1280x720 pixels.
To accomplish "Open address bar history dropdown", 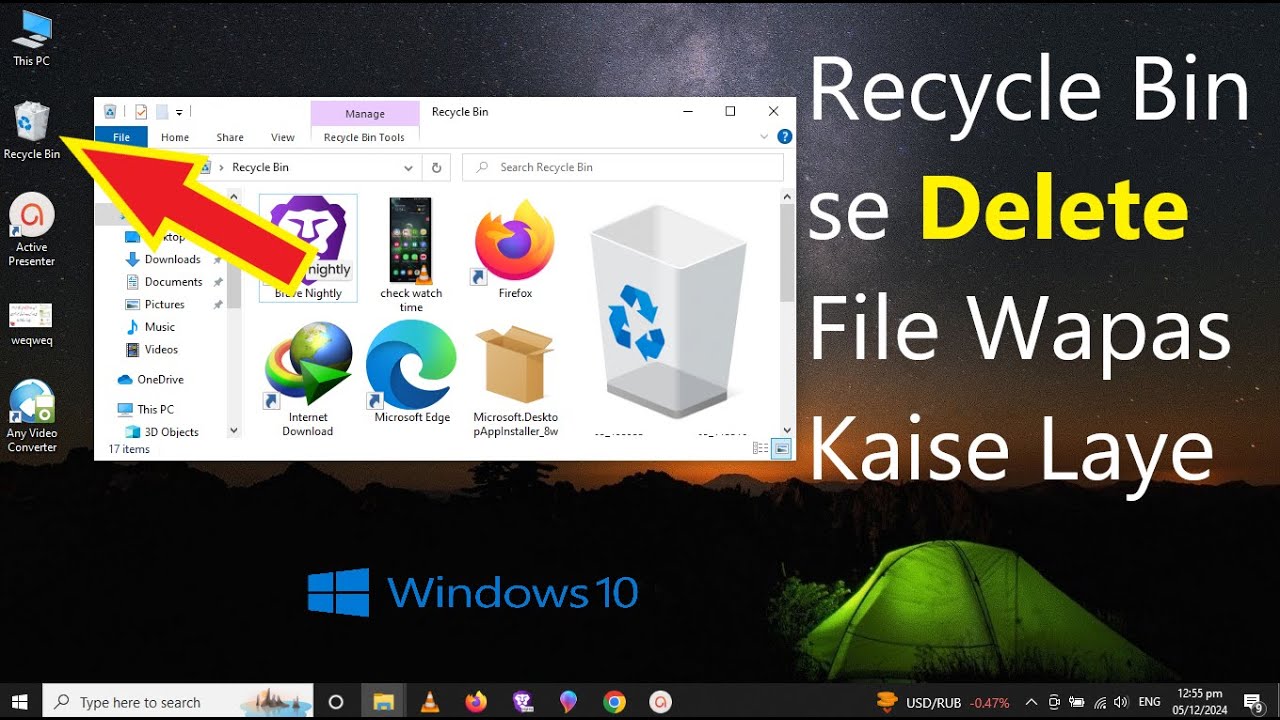I will pos(408,168).
